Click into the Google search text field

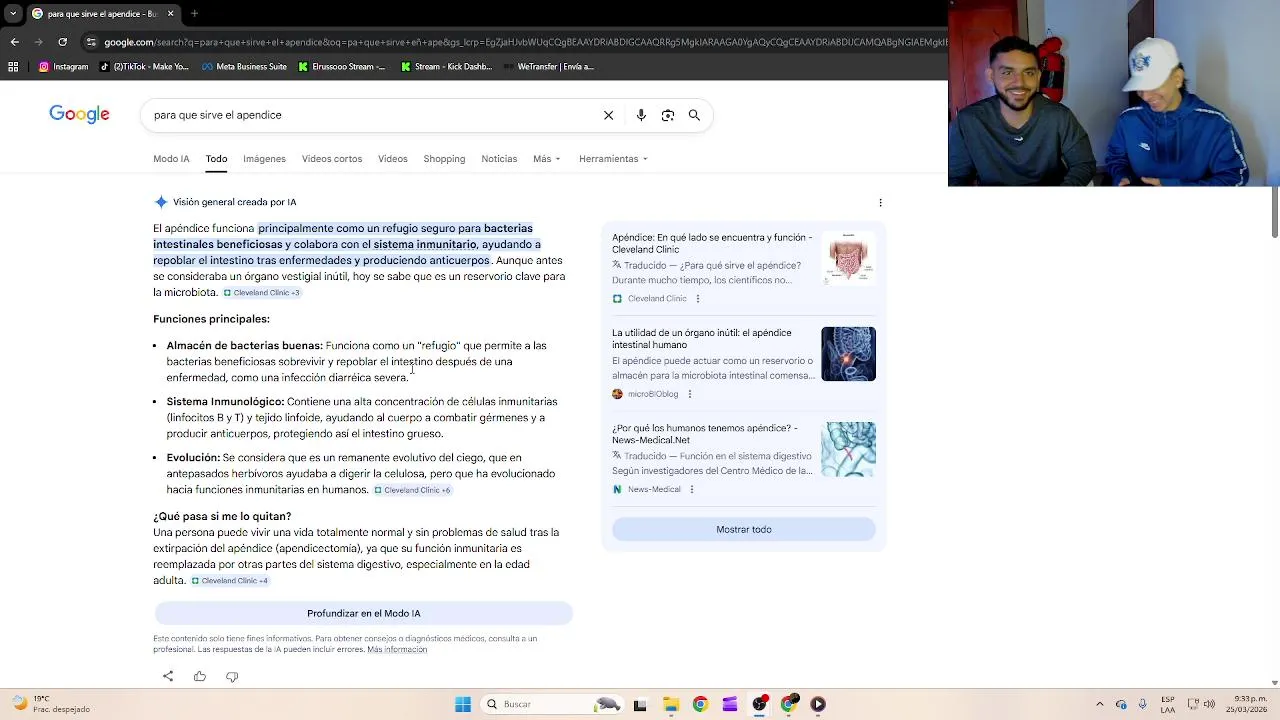[x=370, y=115]
